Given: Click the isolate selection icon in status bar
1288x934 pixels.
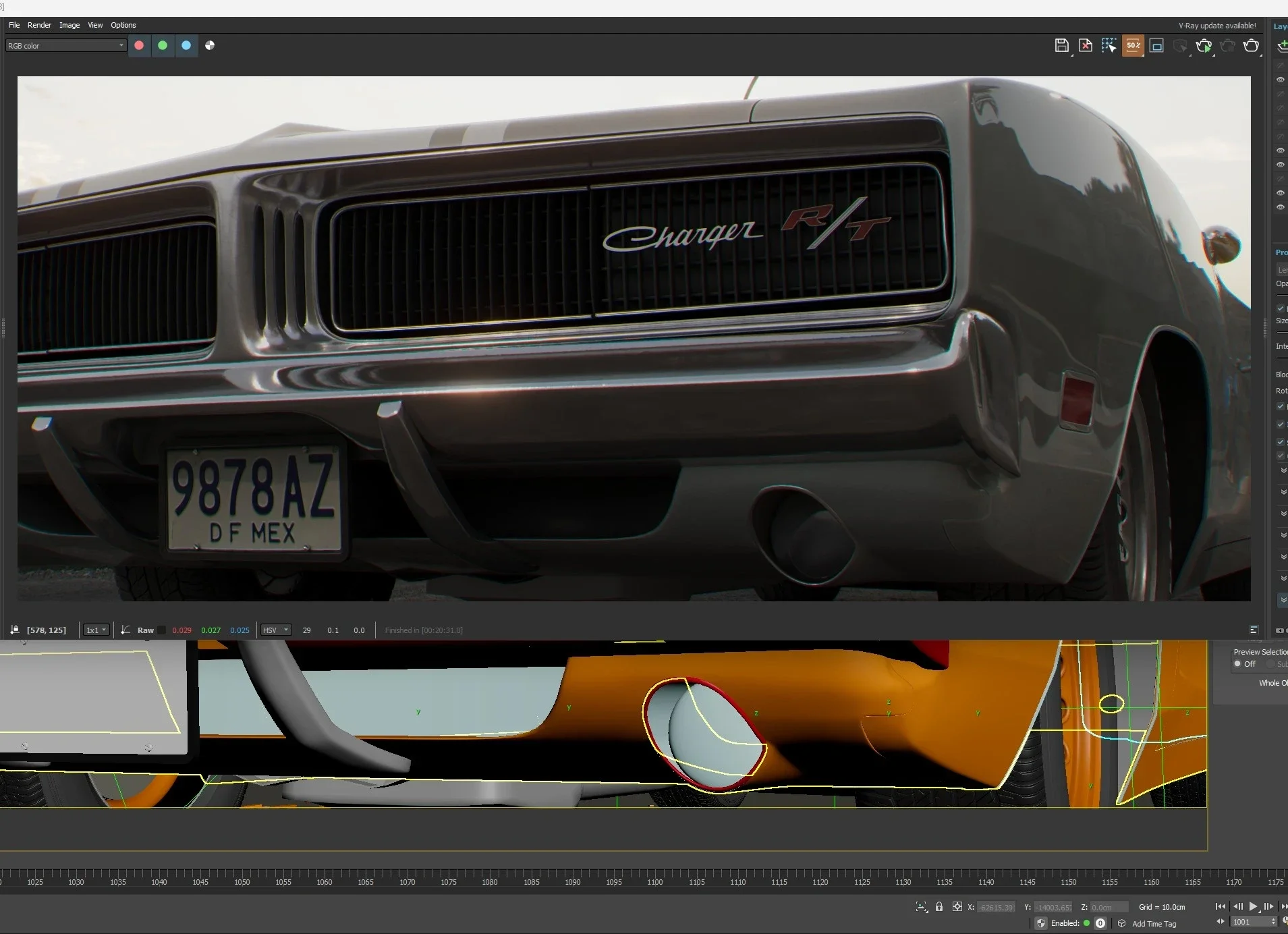Looking at the screenshot, I should 922,907.
